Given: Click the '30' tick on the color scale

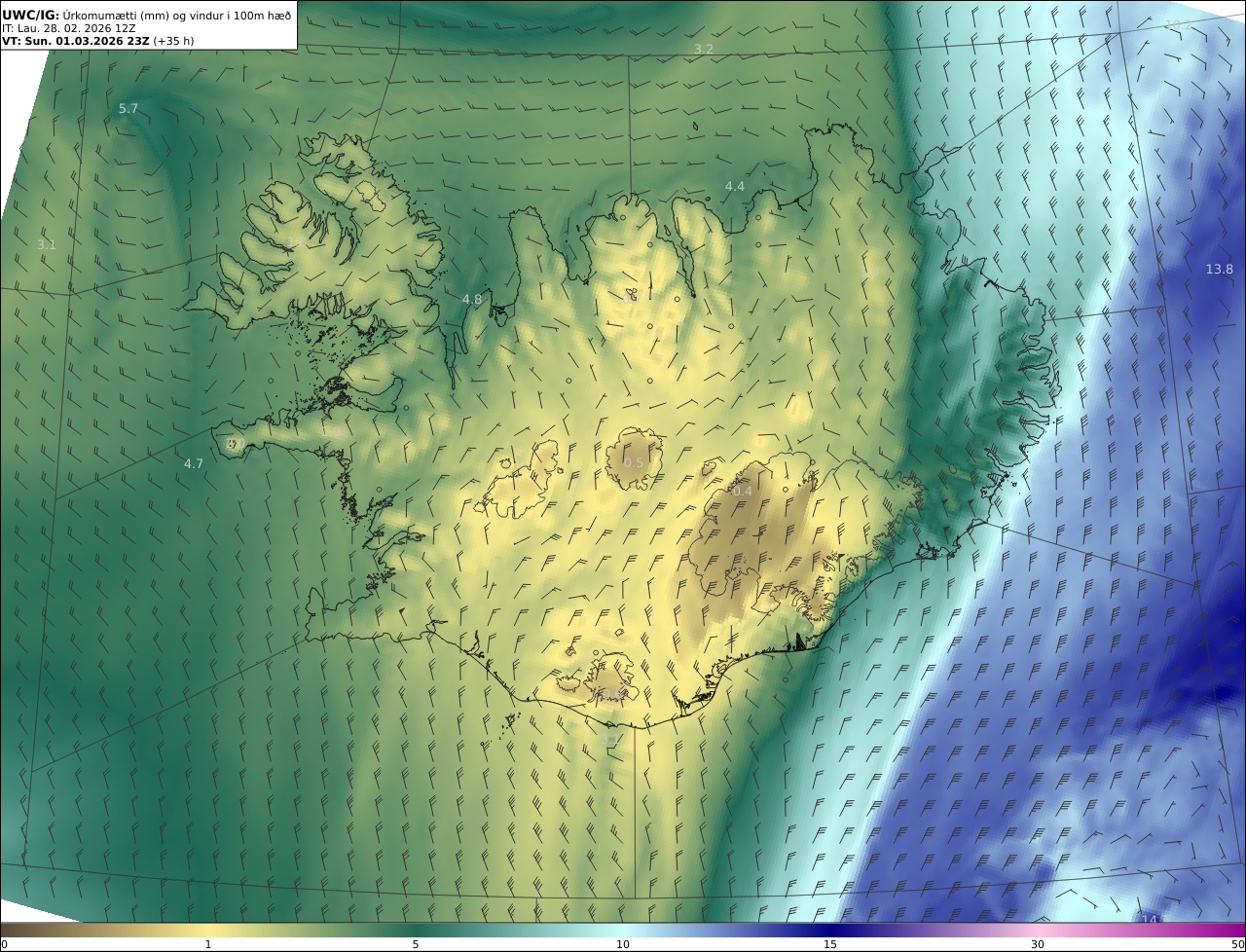Looking at the screenshot, I should point(1038,945).
